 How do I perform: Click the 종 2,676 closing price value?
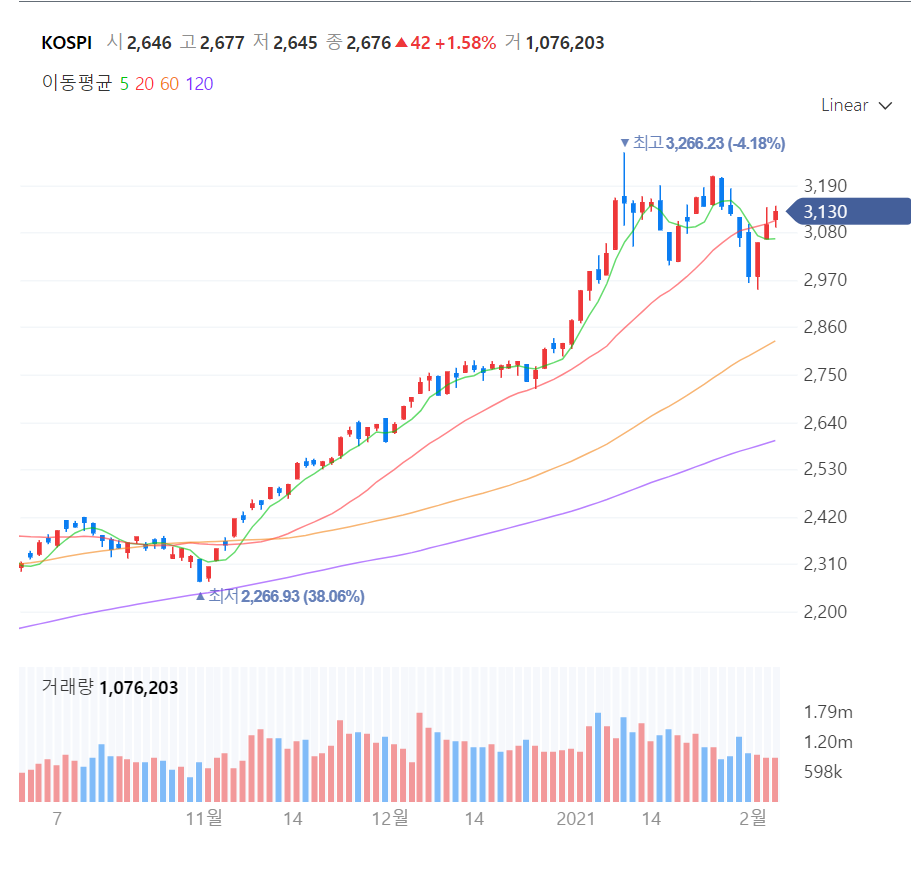(368, 43)
